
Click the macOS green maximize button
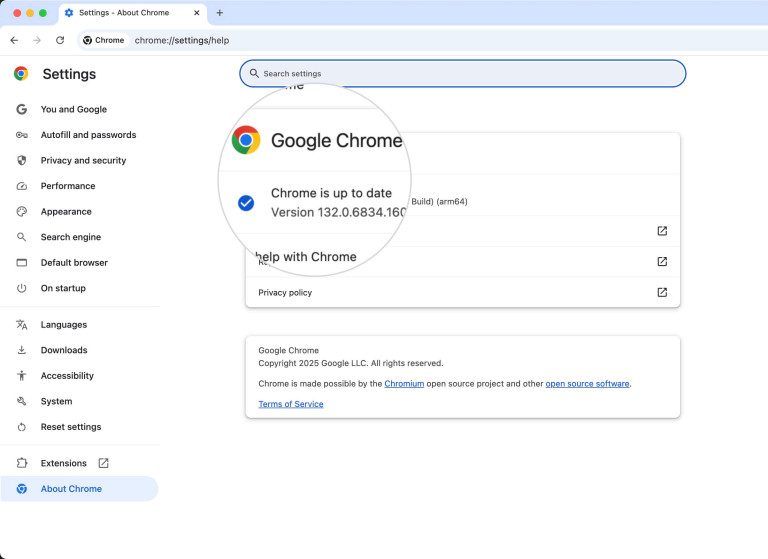click(x=43, y=13)
